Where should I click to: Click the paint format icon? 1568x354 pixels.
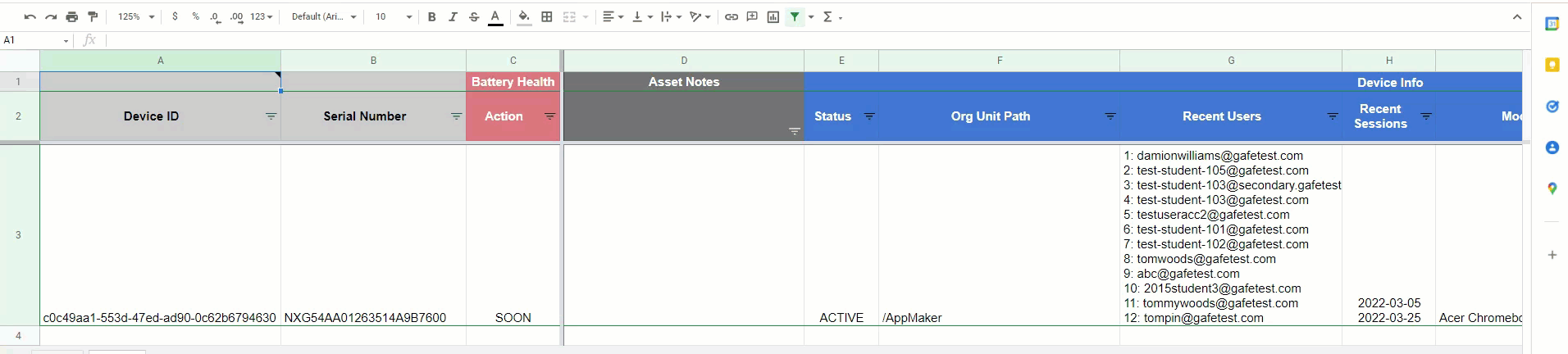[x=93, y=16]
